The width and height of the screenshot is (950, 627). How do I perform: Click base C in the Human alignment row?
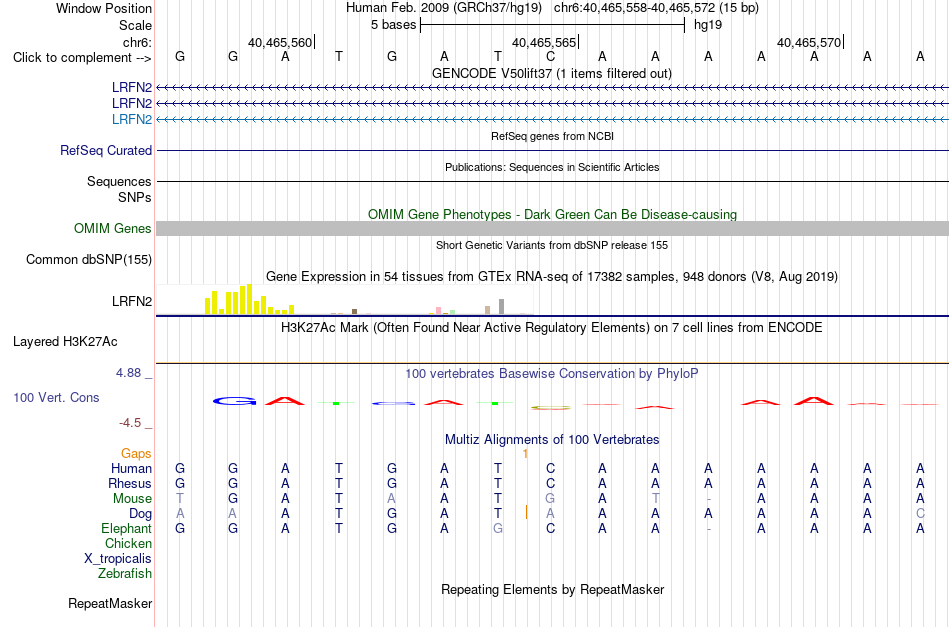pyautogui.click(x=550, y=468)
